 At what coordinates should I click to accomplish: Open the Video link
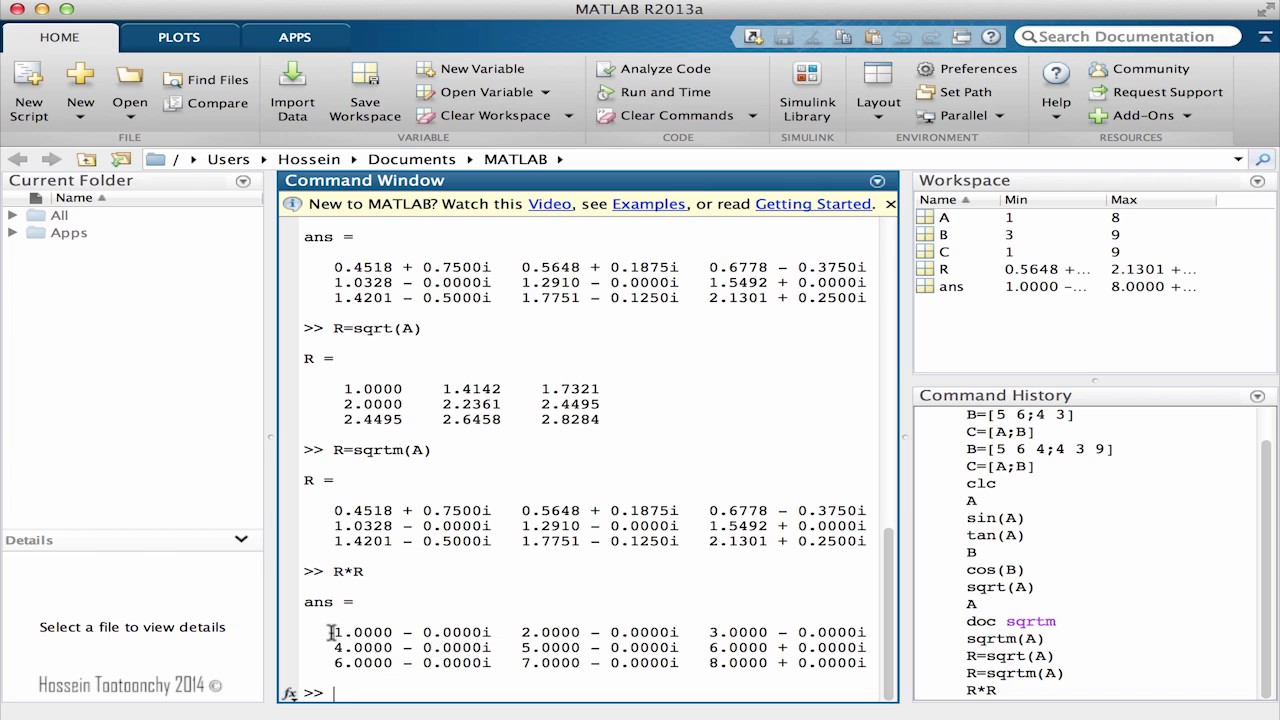click(550, 204)
